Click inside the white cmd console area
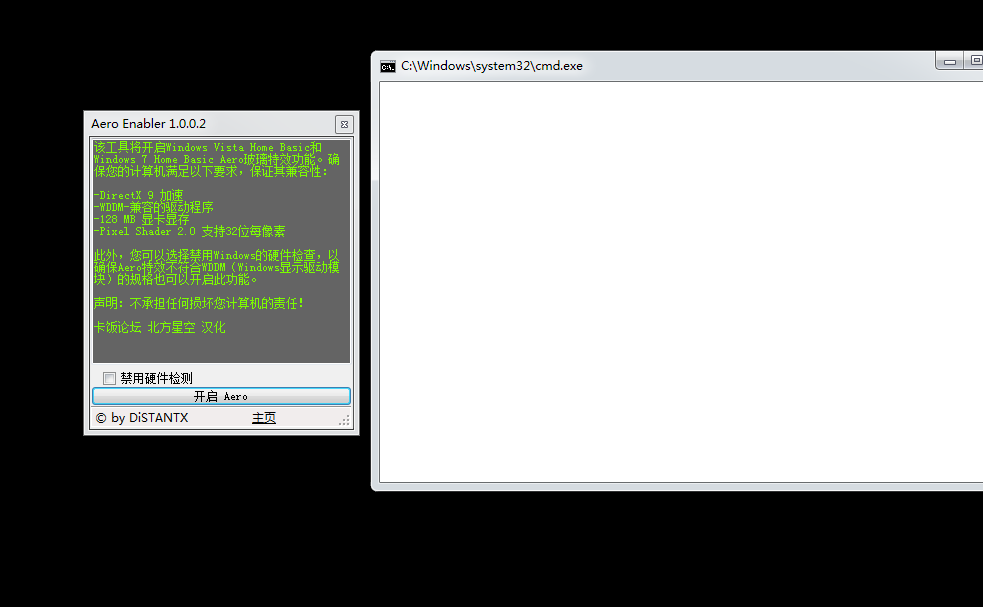983x607 pixels. pyautogui.click(x=680, y=280)
